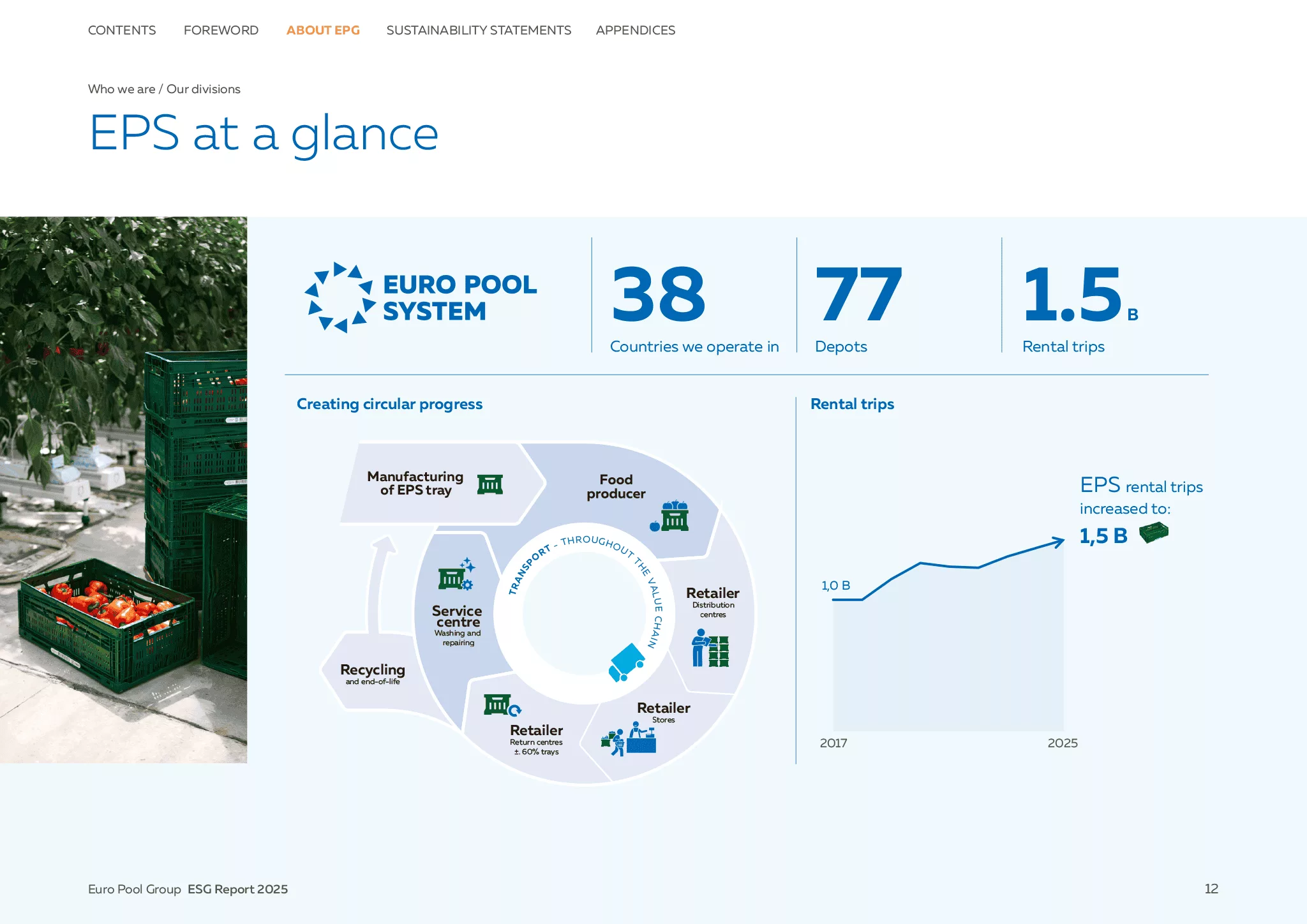This screenshot has width=1307, height=924.
Task: Click the Recycling and end-of-life segment
Action: point(373,673)
